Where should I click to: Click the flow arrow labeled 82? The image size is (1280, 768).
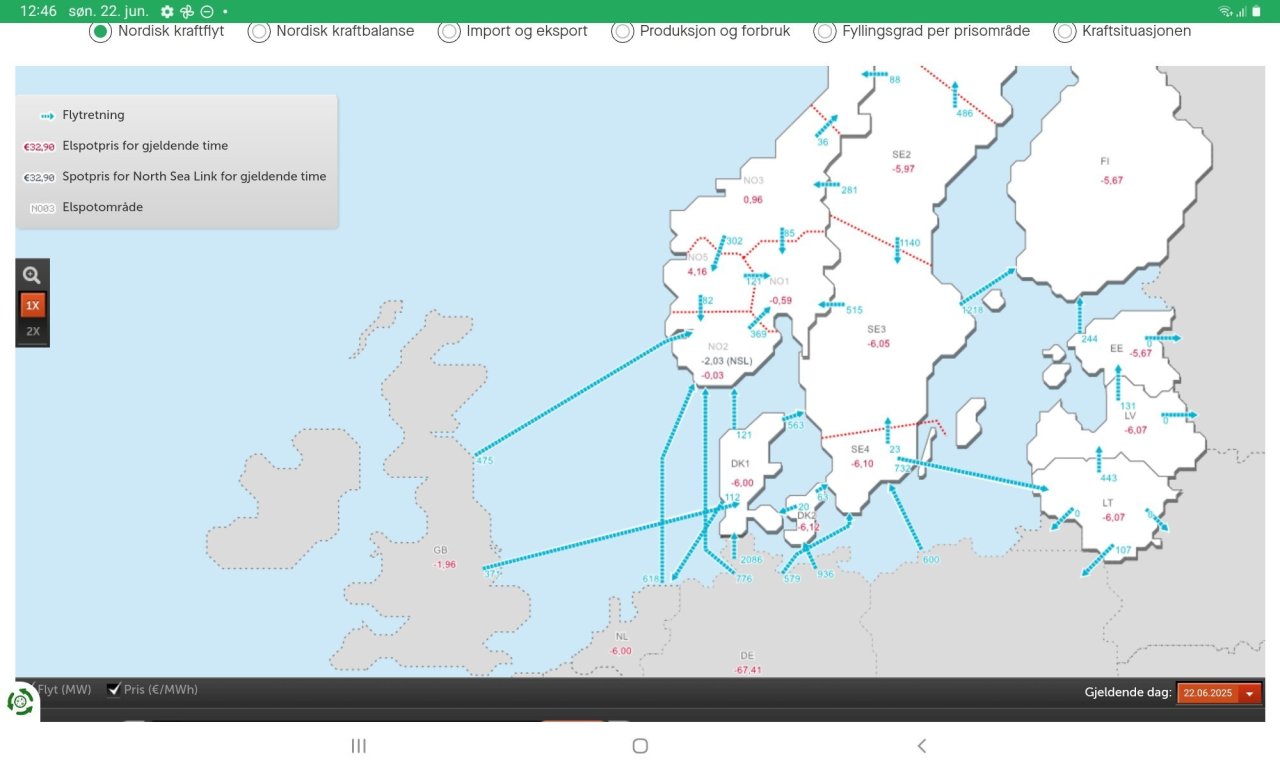pyautogui.click(x=701, y=307)
